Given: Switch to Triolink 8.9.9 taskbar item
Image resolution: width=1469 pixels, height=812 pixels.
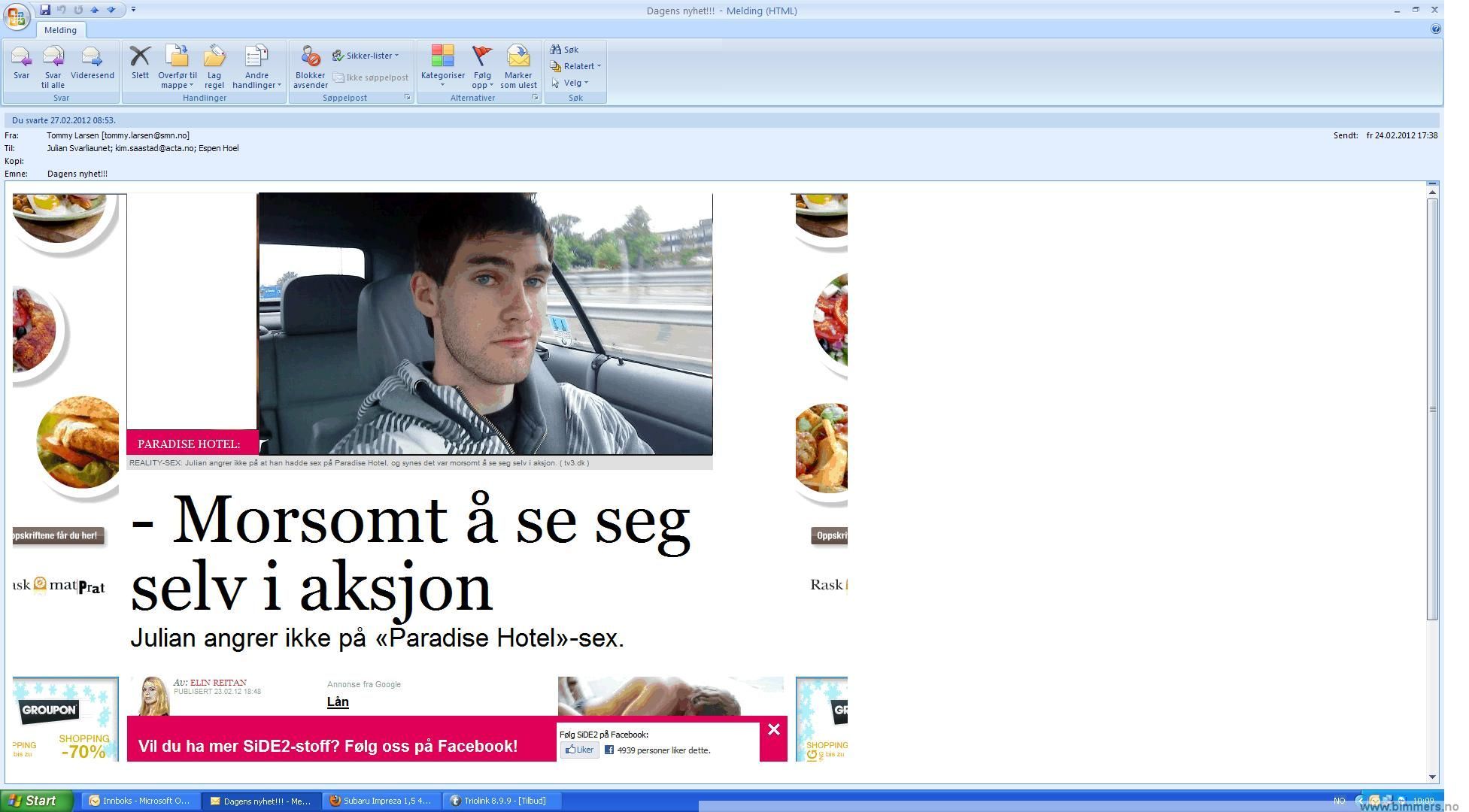Looking at the screenshot, I should click(503, 801).
